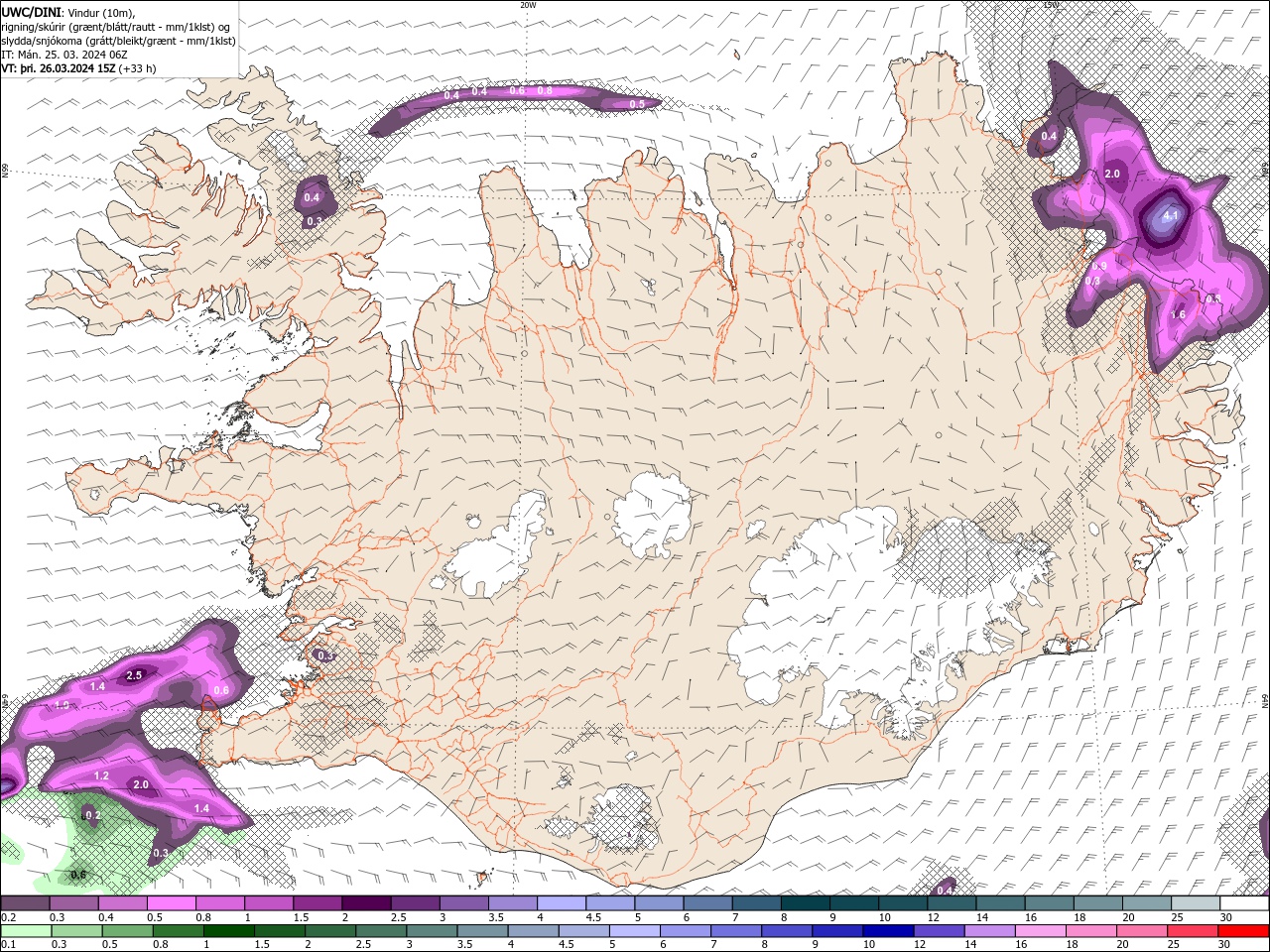Click the Hofsjökull glacier in central Iceland
Image resolution: width=1270 pixels, height=952 pixels.
click(652, 515)
